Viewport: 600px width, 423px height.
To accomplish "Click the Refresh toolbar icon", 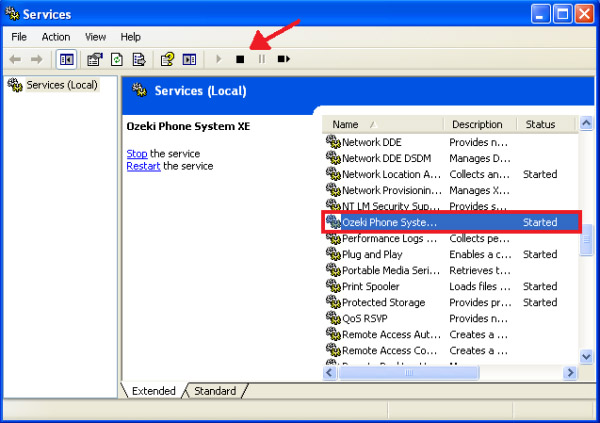I will pos(117,59).
